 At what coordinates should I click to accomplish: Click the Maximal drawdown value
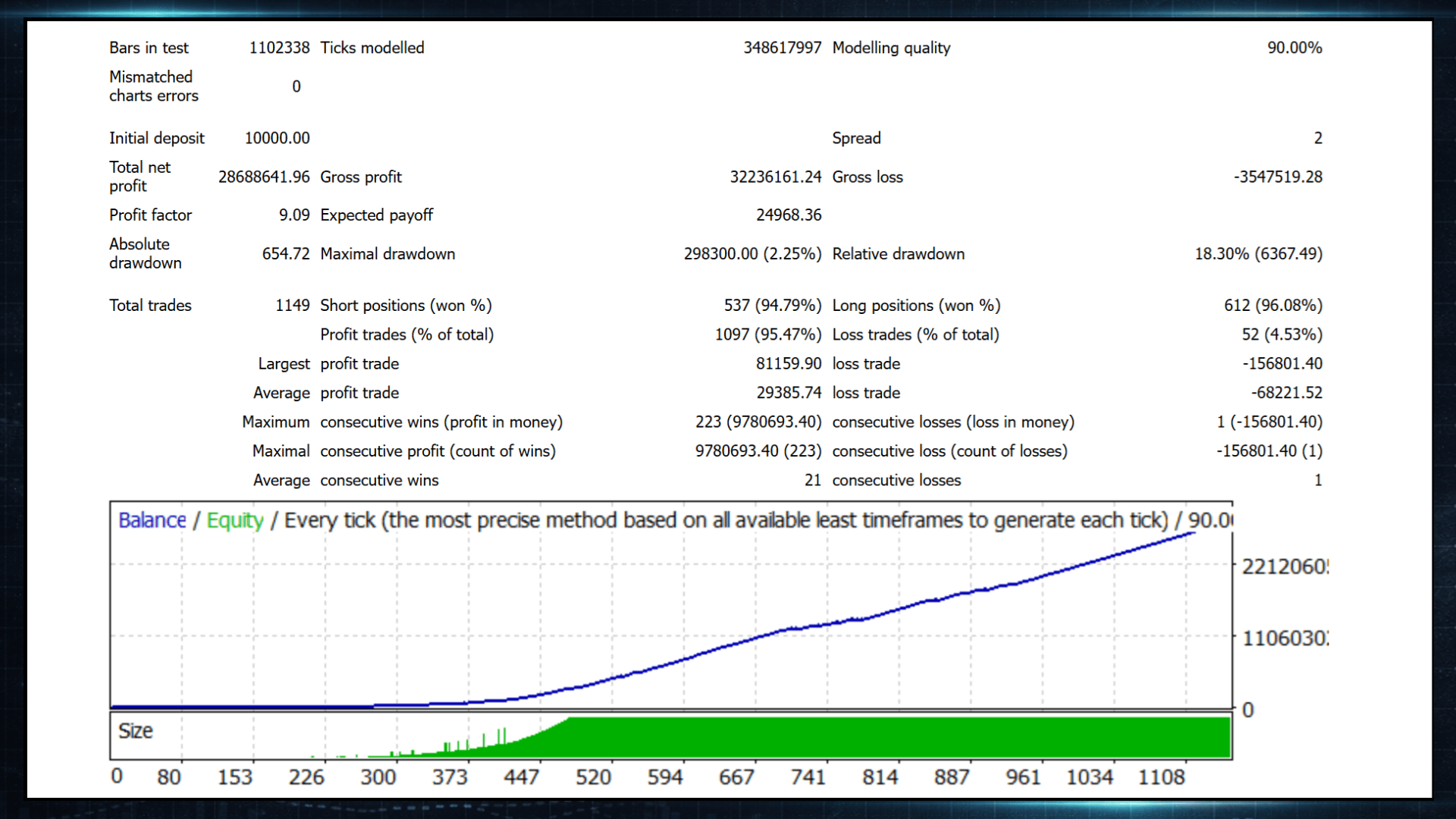point(752,254)
